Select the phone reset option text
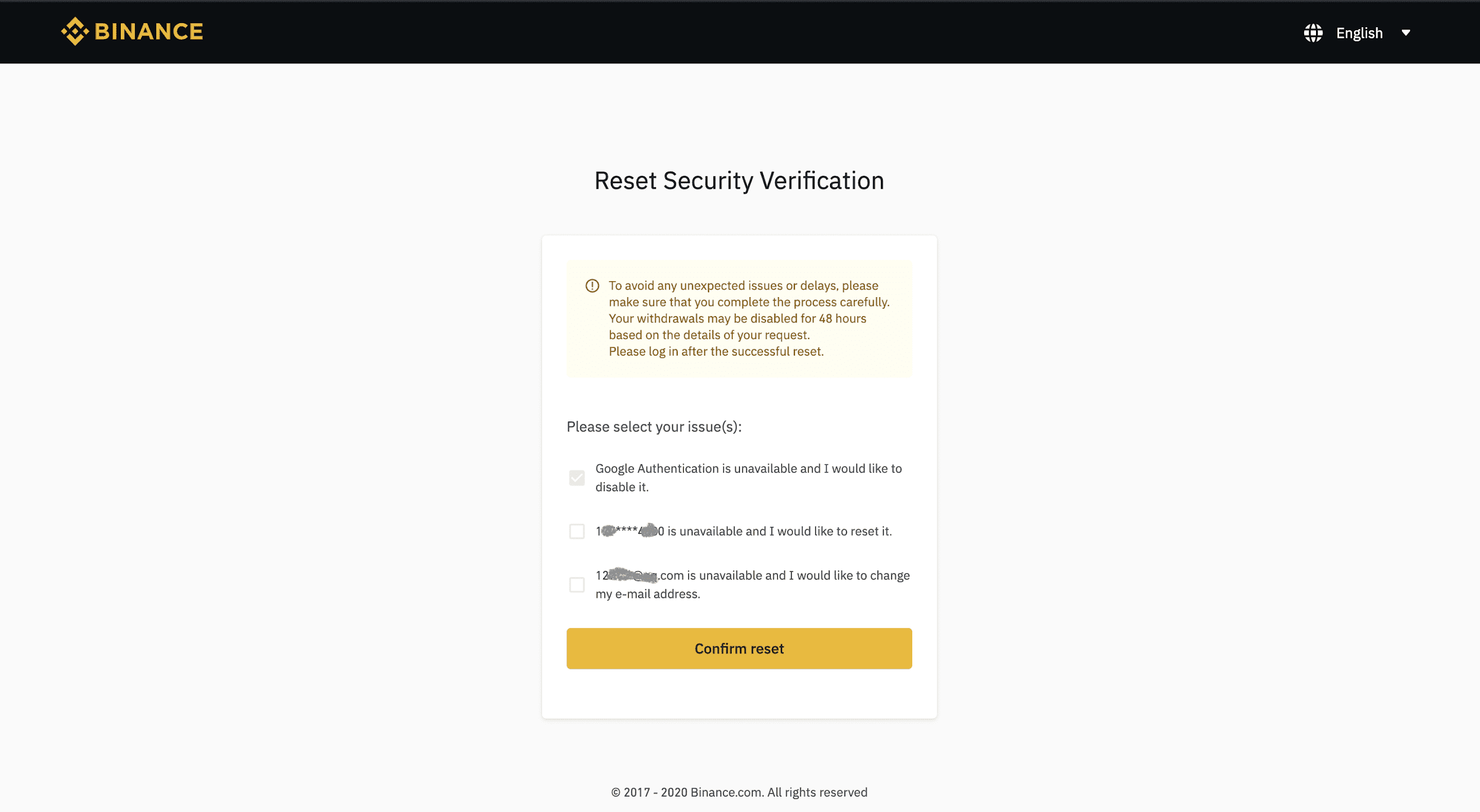Image resolution: width=1480 pixels, height=812 pixels. coord(744,531)
